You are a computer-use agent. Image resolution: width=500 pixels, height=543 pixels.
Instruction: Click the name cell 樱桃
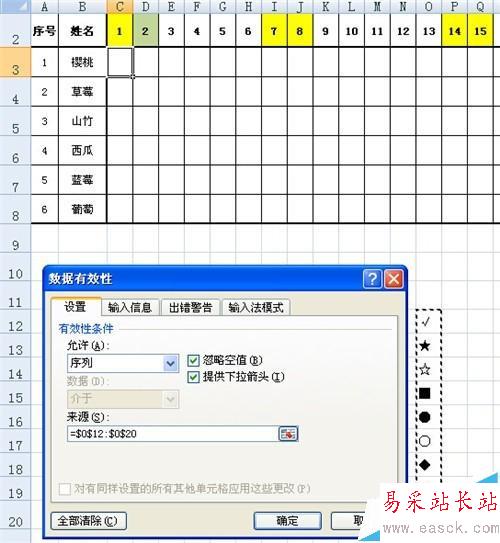tap(82, 62)
